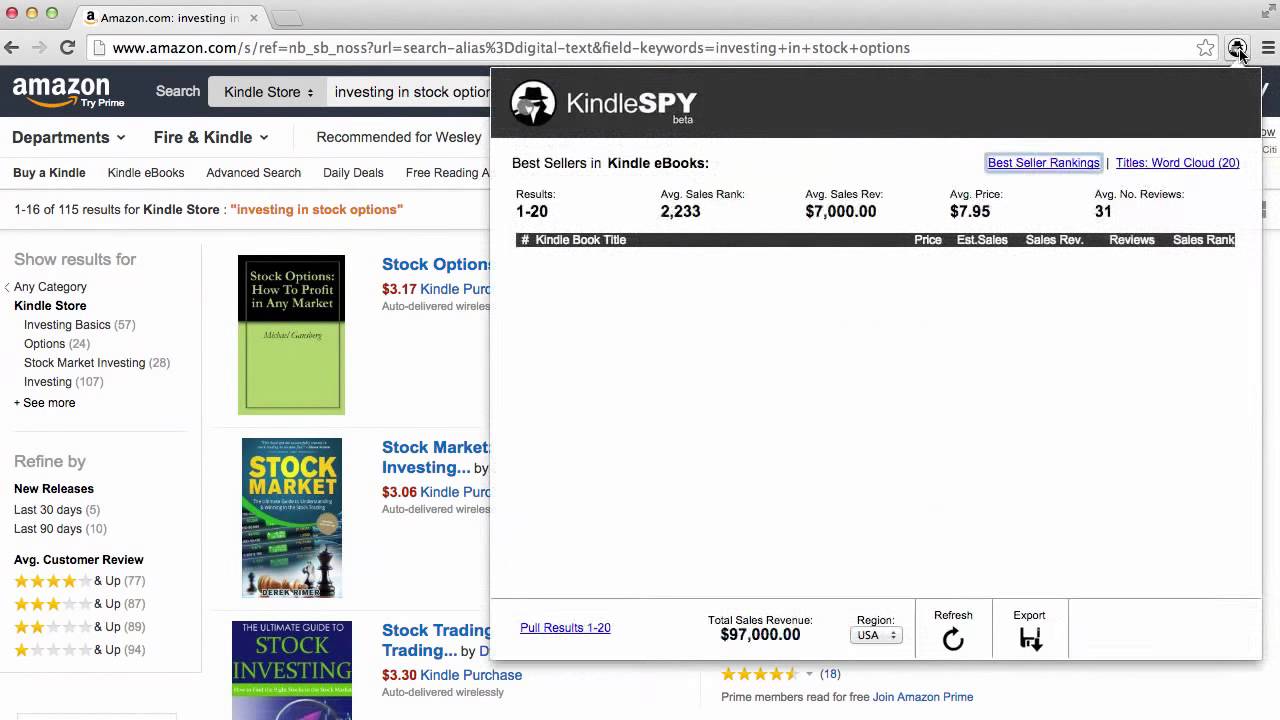Click the Amazon search text field
Viewport: 1280px width, 720px height.
410,92
